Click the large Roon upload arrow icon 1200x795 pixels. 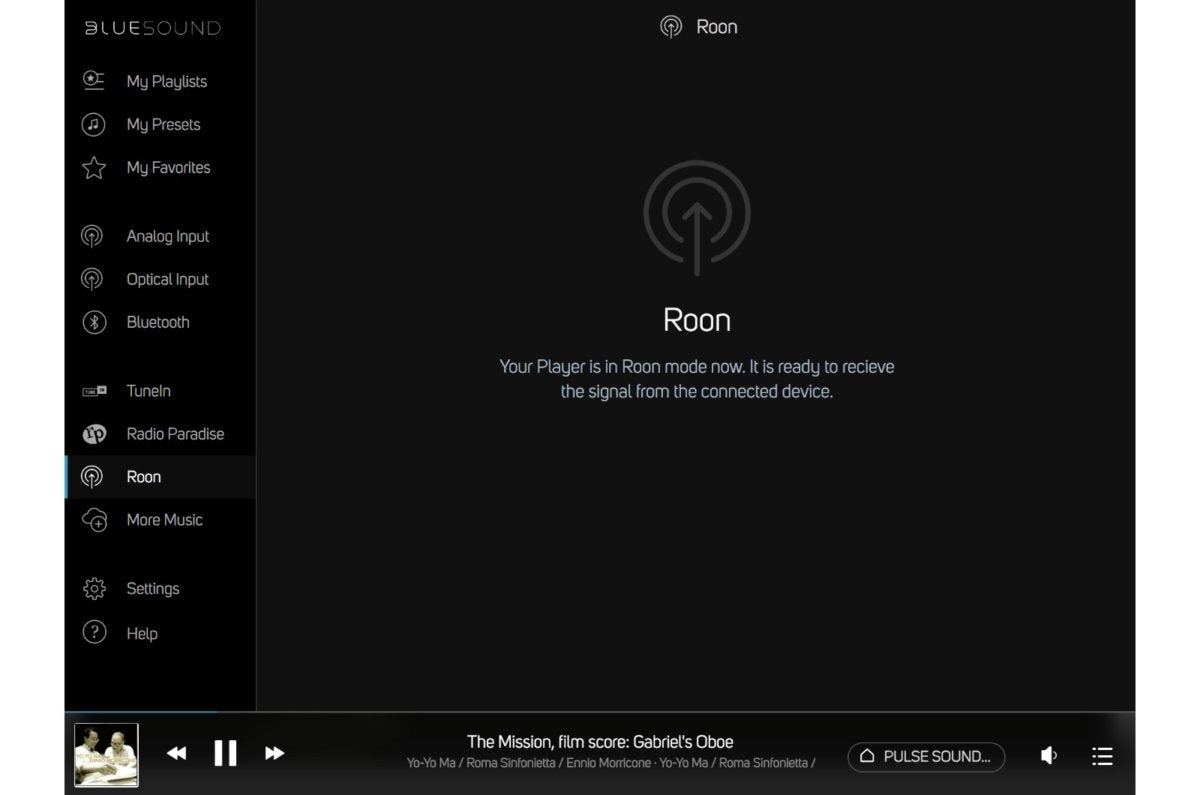pyautogui.click(x=697, y=218)
